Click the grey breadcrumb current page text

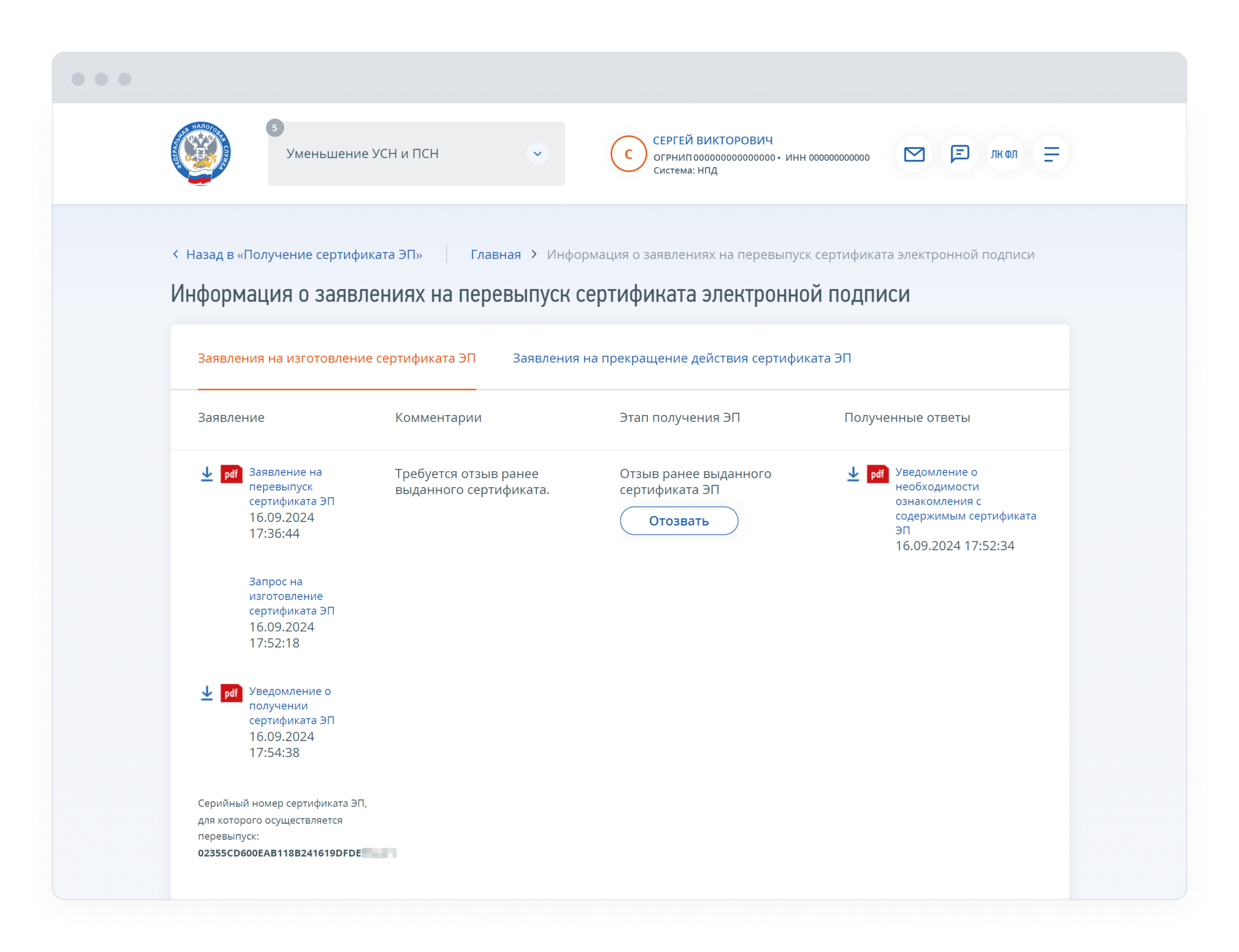coord(791,255)
